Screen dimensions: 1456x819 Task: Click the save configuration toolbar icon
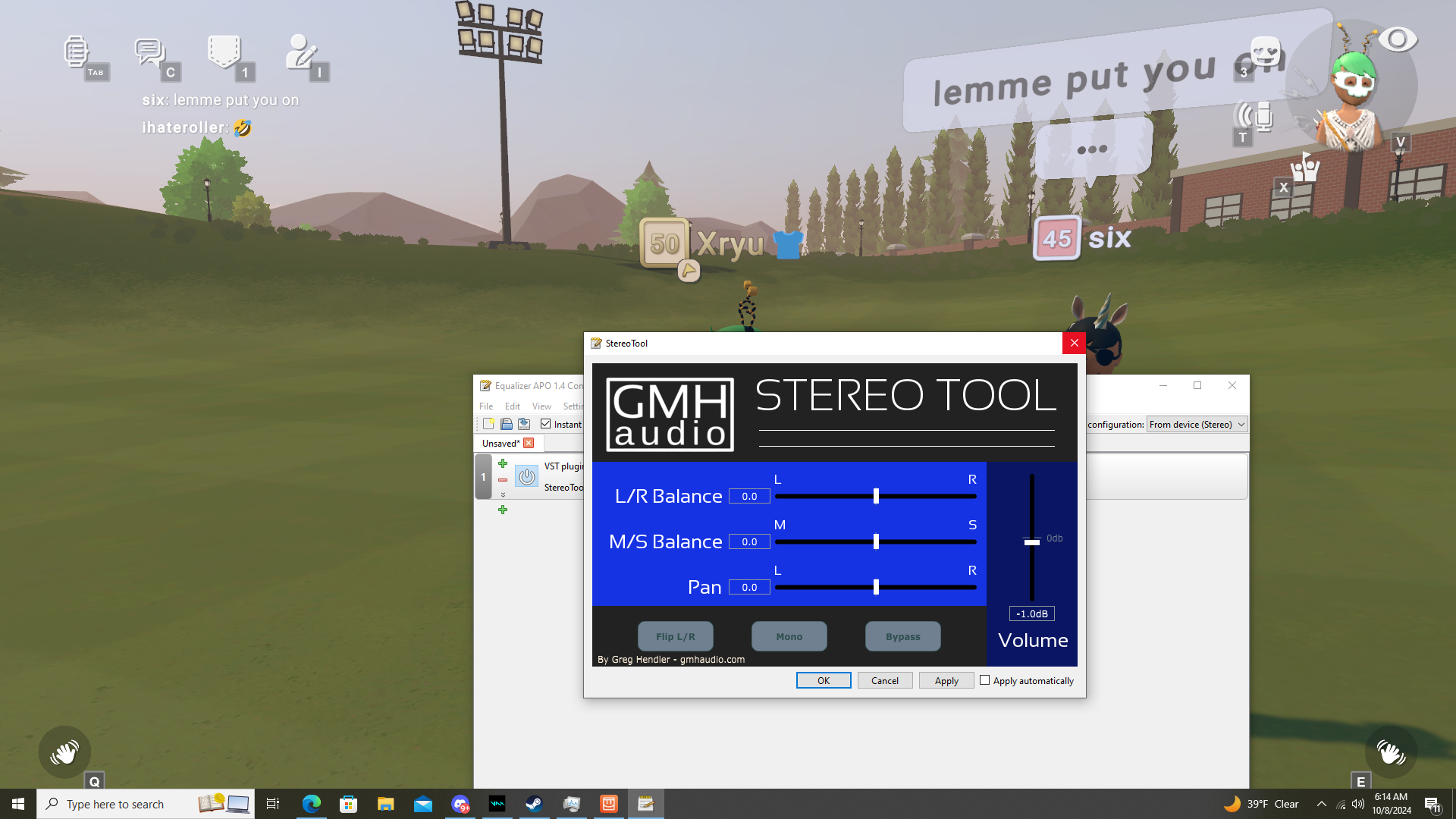[x=524, y=424]
